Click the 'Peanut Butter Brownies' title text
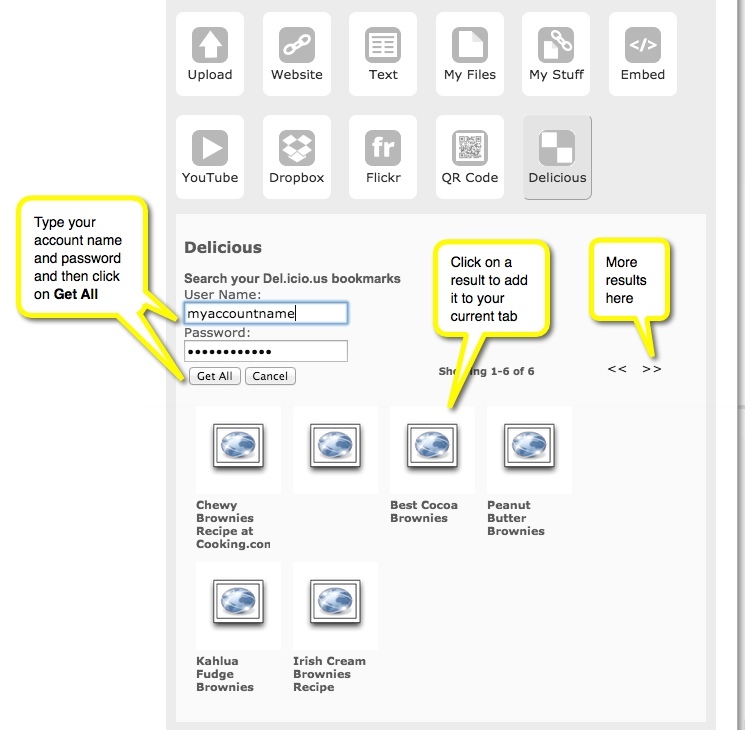 (516, 518)
